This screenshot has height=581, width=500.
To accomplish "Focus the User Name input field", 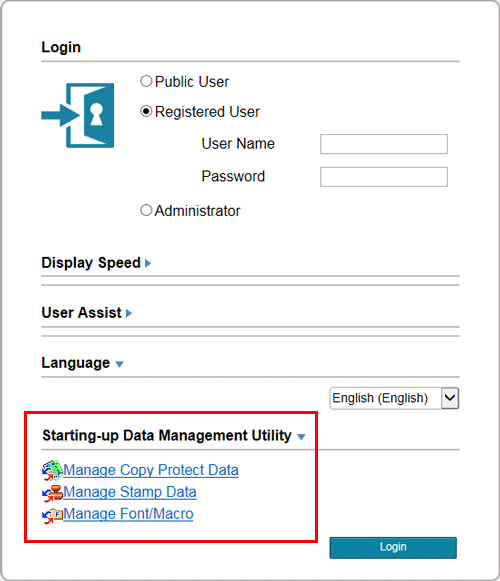I will pos(384,144).
